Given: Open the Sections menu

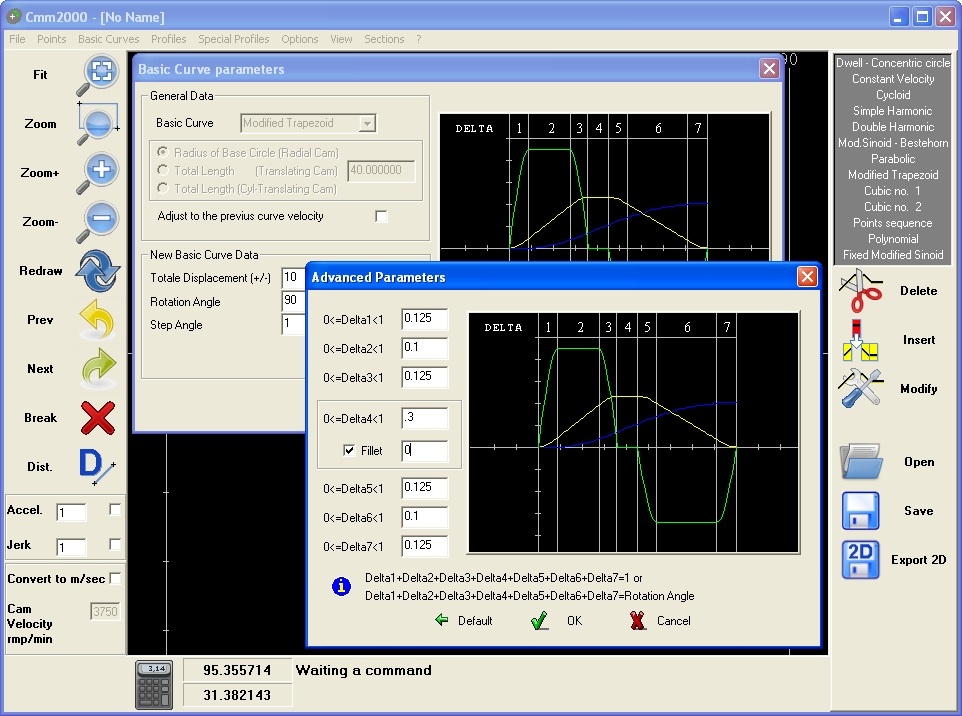Looking at the screenshot, I should point(384,39).
